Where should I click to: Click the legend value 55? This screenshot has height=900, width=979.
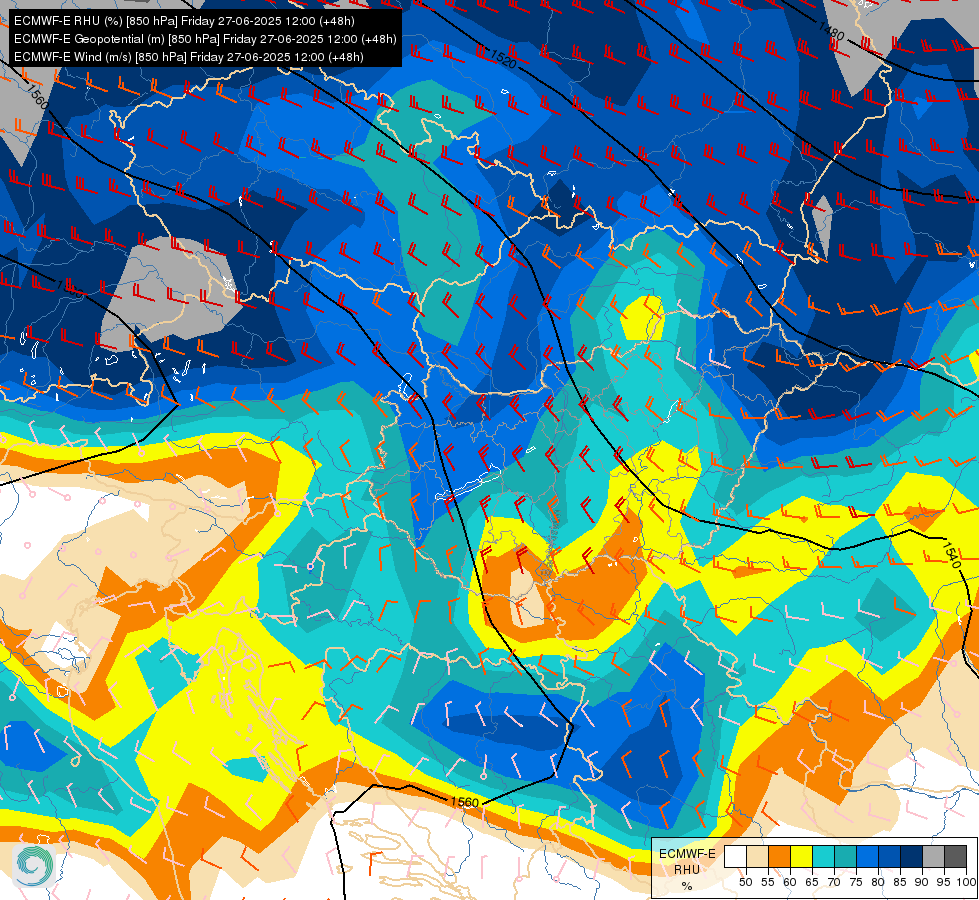[768, 882]
